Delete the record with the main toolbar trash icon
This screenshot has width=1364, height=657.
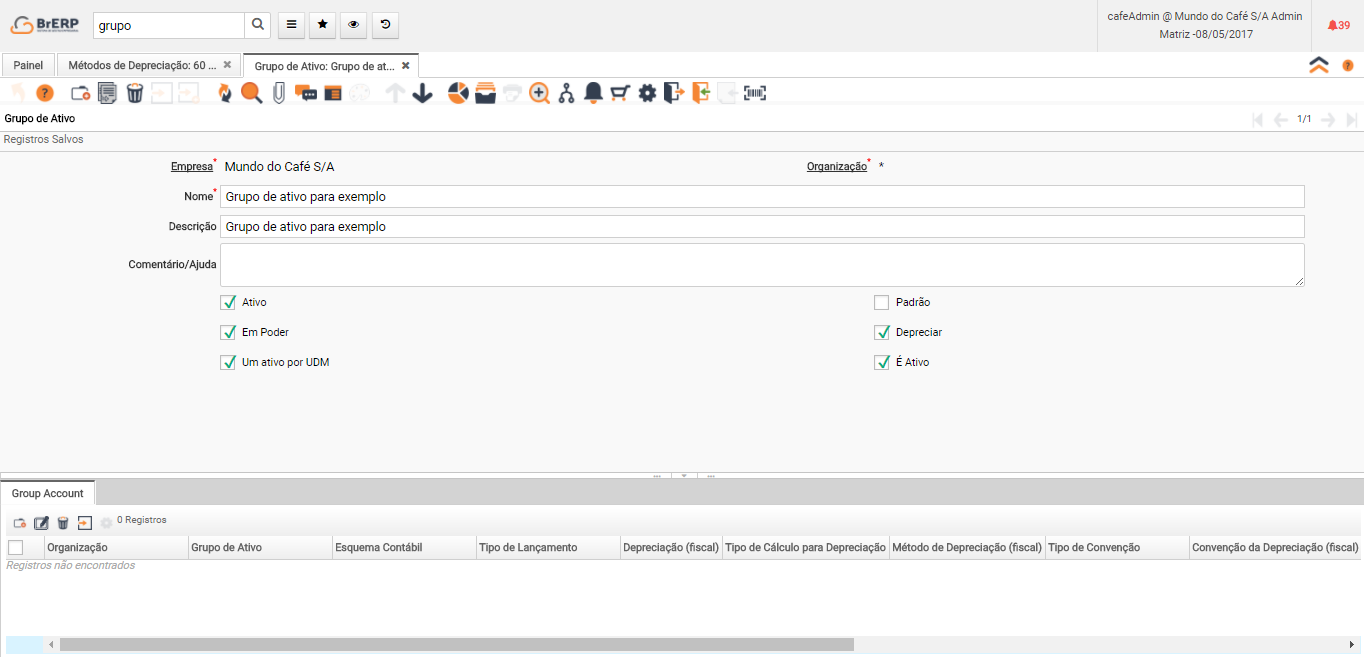click(x=135, y=93)
